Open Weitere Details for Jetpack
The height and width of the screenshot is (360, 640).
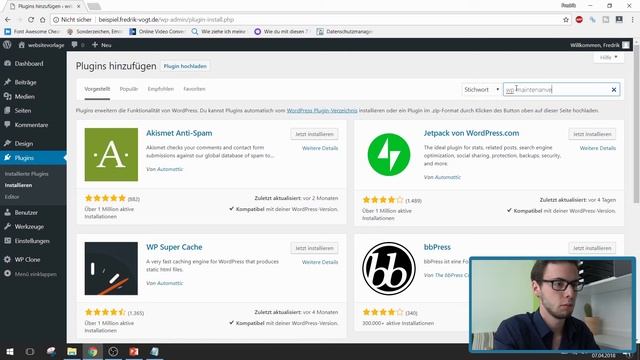[x=598, y=148]
